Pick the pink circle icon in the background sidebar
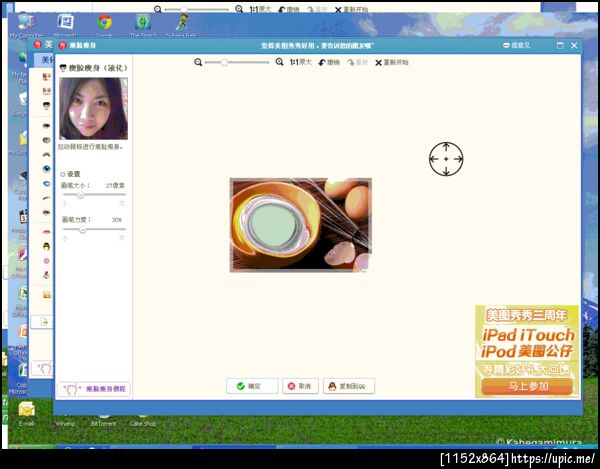Viewport: 600px width, 469px height. pos(46,261)
